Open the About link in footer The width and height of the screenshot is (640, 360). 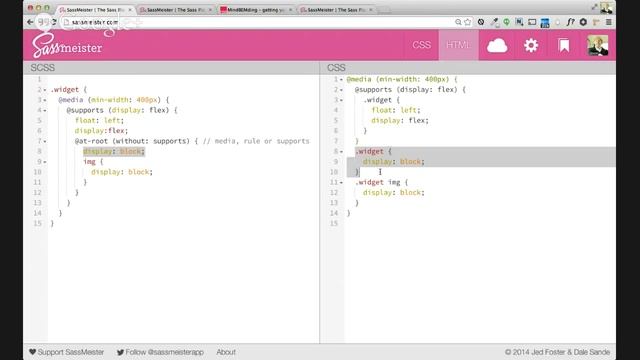[226, 352]
